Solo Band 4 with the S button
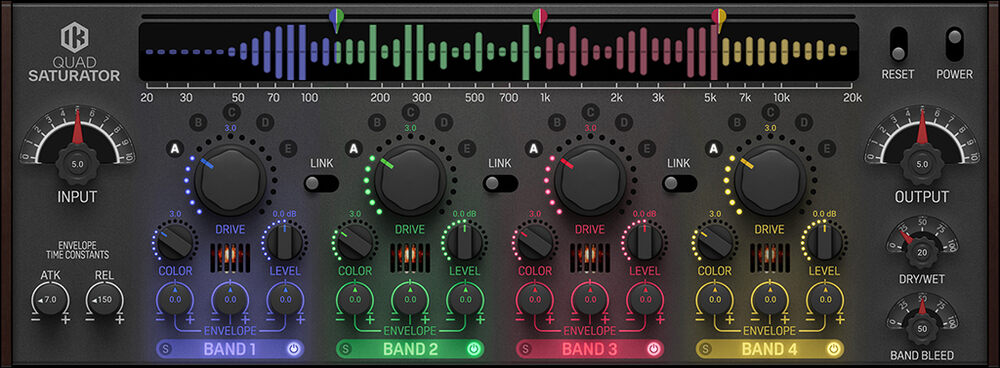This screenshot has height=368, width=1000. (x=705, y=349)
